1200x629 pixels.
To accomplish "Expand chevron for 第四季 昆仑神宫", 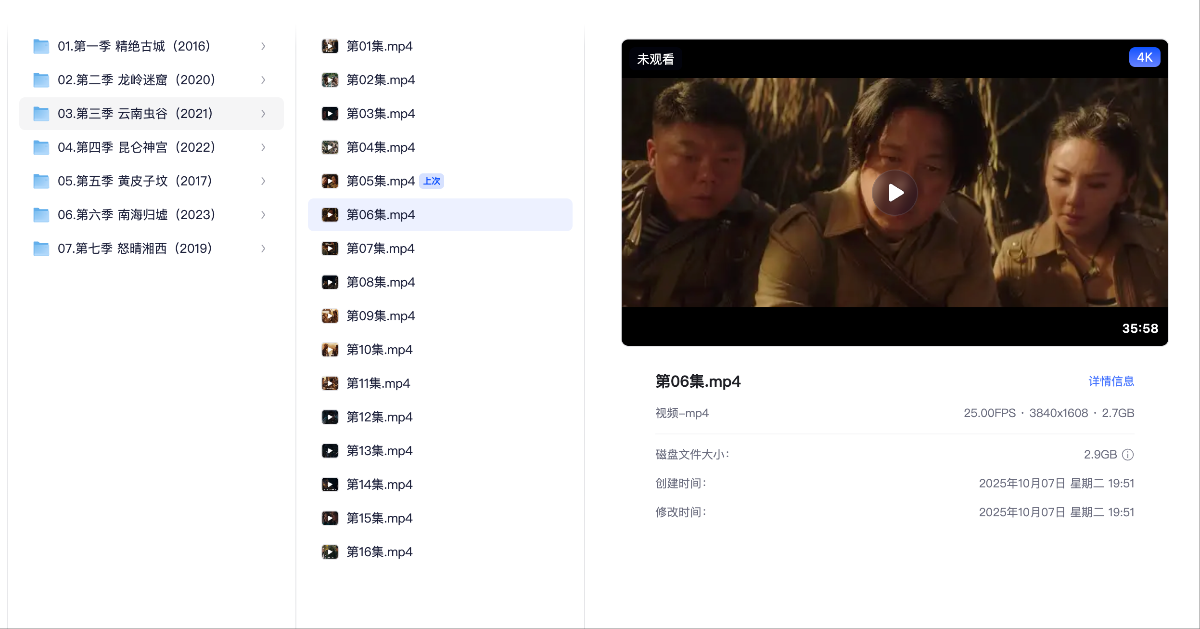I will point(263,147).
